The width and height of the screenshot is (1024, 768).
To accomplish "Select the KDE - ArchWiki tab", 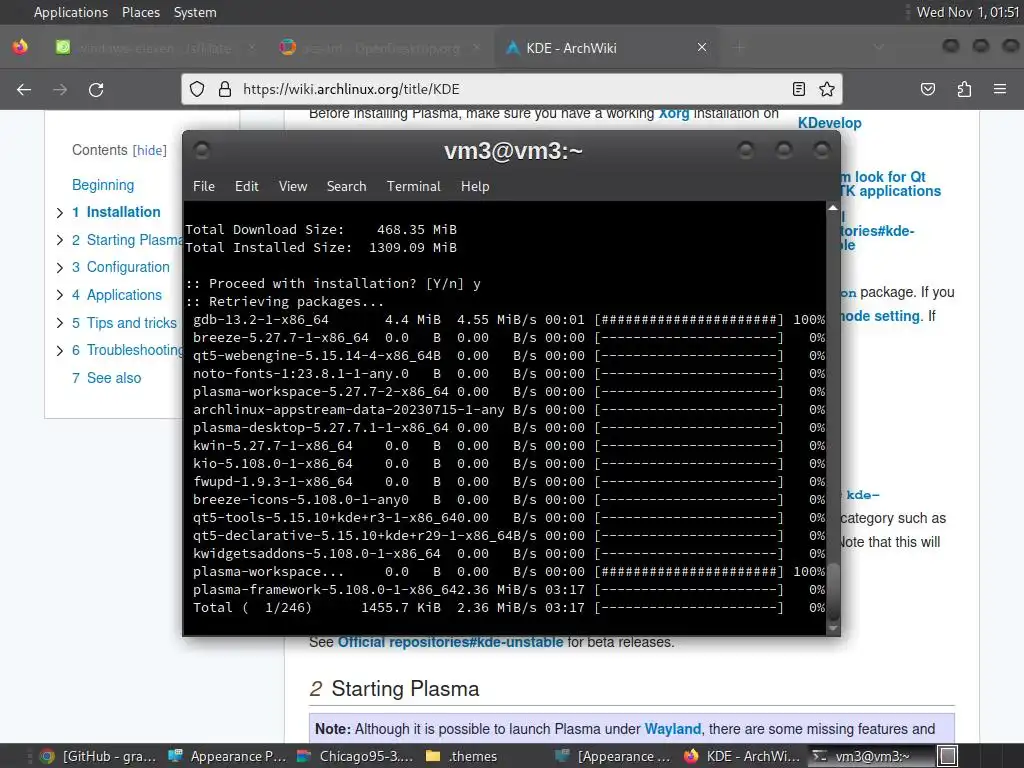I will pos(607,48).
